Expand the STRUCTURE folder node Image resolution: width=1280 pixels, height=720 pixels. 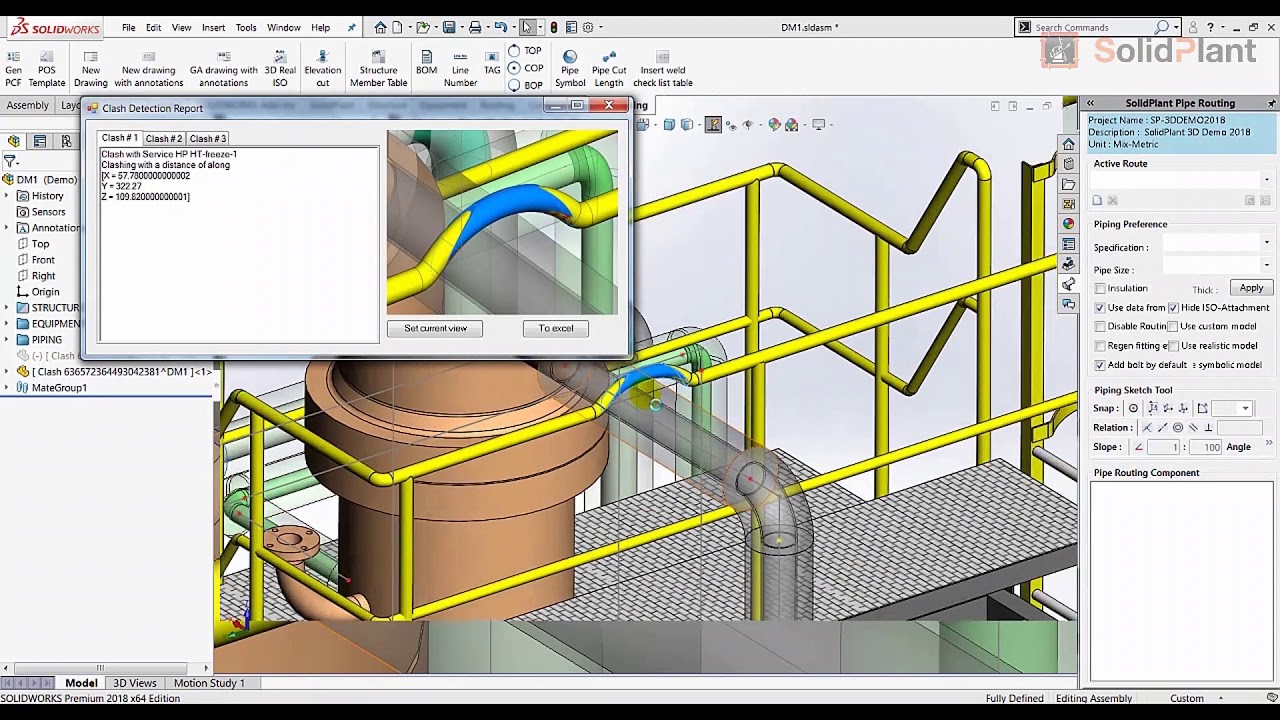coord(6,308)
